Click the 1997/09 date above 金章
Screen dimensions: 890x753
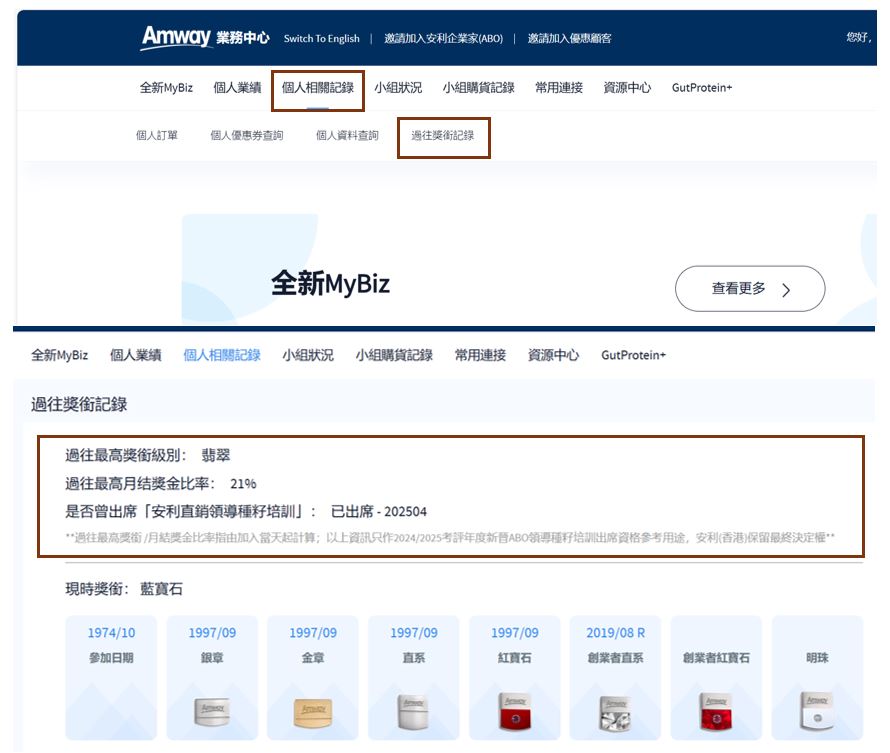click(x=313, y=633)
